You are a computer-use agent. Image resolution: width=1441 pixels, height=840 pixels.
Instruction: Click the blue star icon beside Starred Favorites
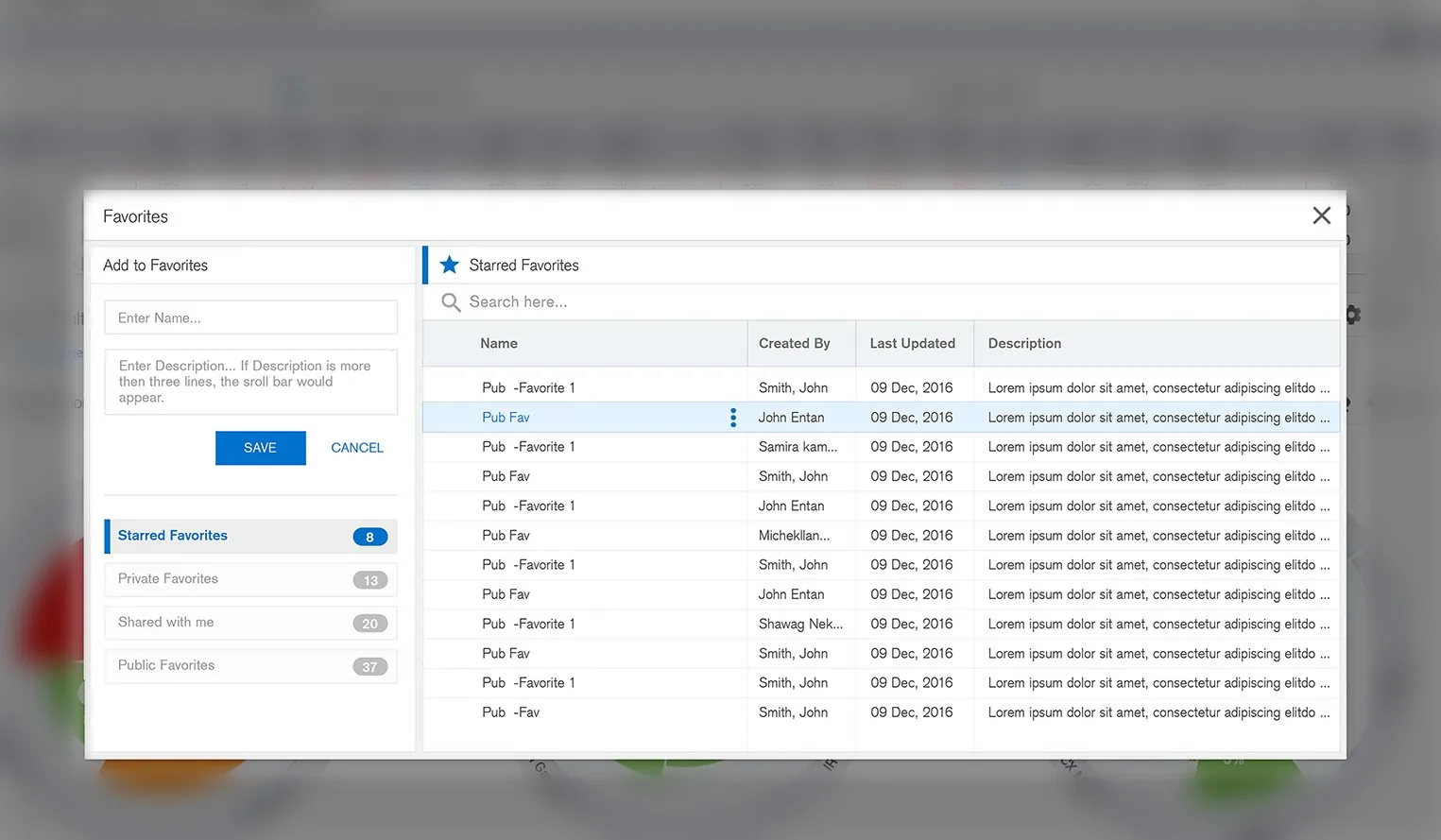point(450,265)
